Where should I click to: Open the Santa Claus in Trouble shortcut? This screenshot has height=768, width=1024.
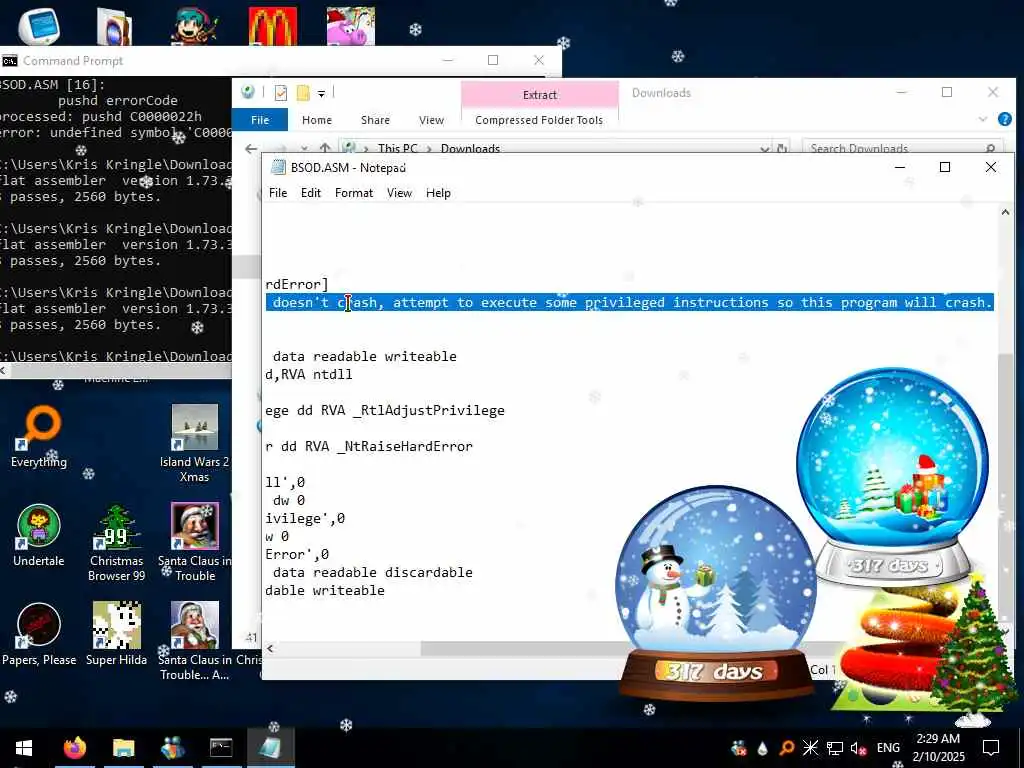pyautogui.click(x=195, y=542)
